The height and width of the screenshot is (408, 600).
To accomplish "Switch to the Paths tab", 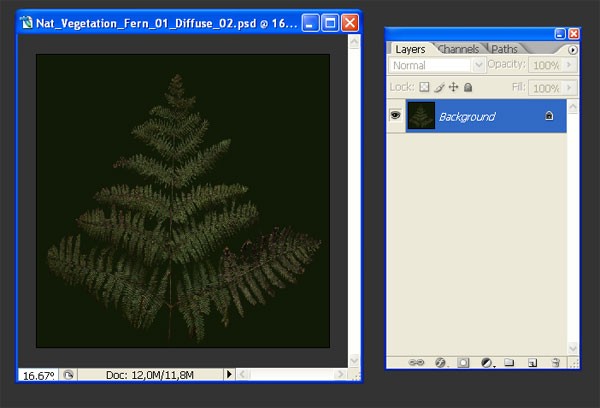I will (x=504, y=49).
